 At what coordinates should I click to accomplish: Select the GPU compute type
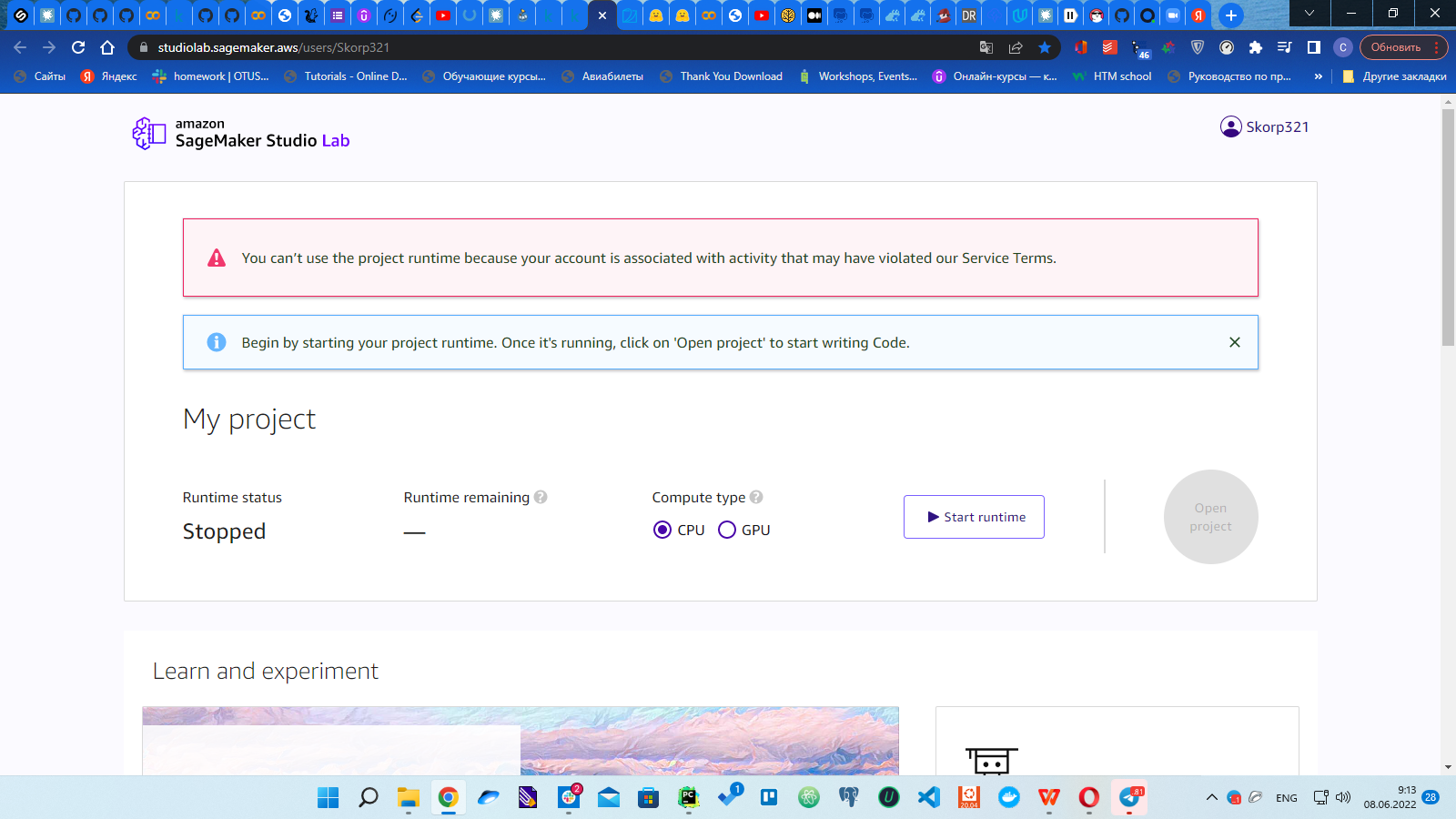(x=727, y=530)
